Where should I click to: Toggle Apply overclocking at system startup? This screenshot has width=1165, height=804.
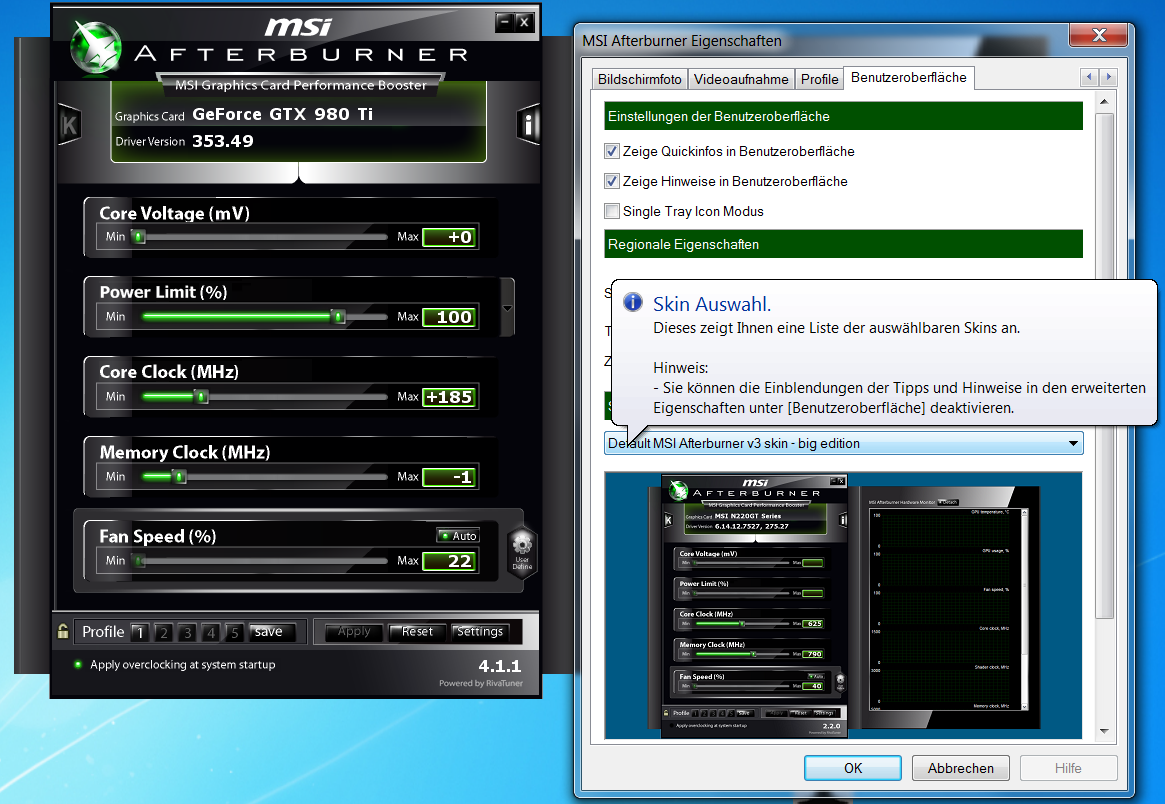[x=78, y=664]
